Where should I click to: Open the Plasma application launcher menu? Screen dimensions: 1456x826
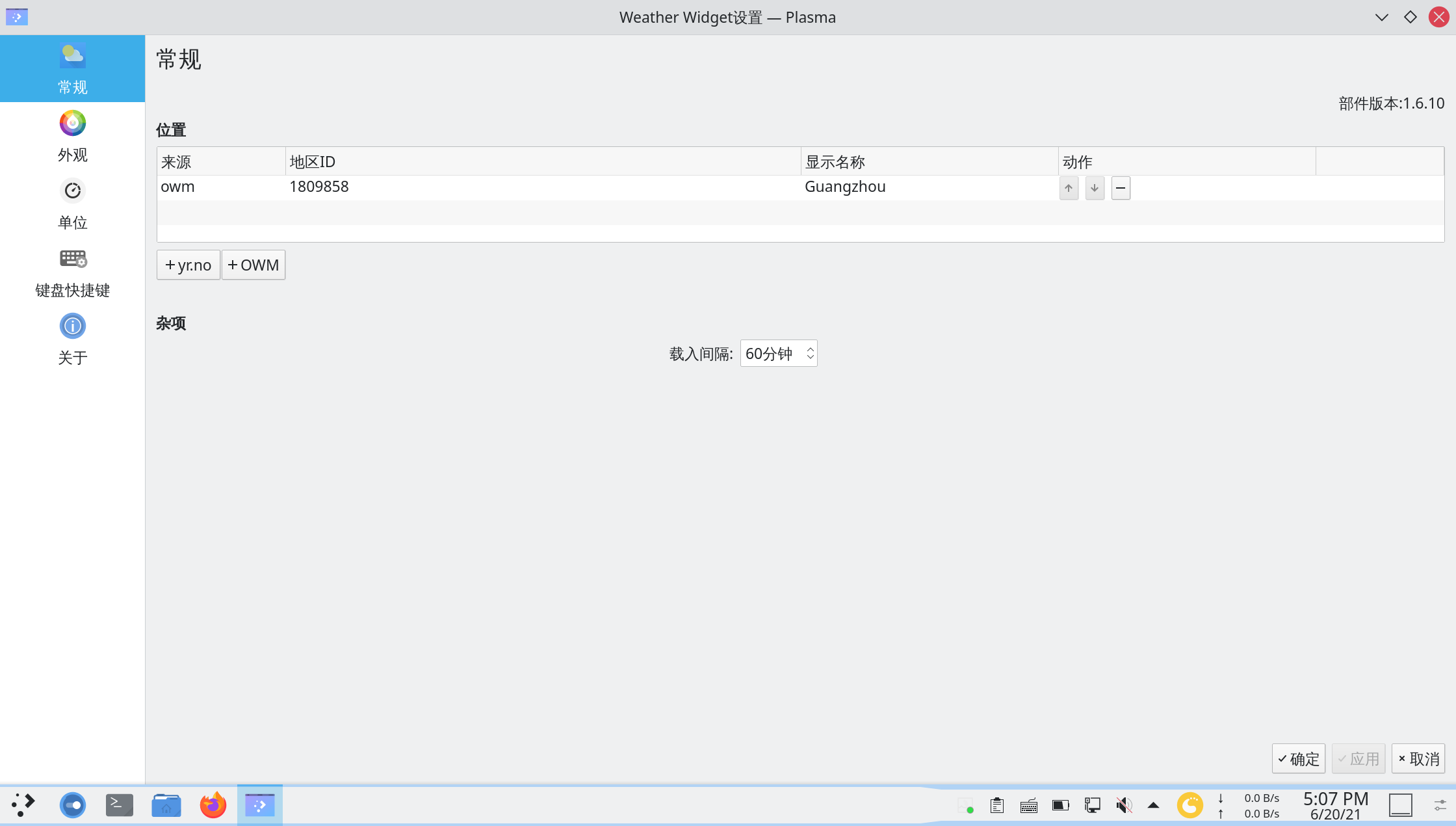tap(23, 805)
